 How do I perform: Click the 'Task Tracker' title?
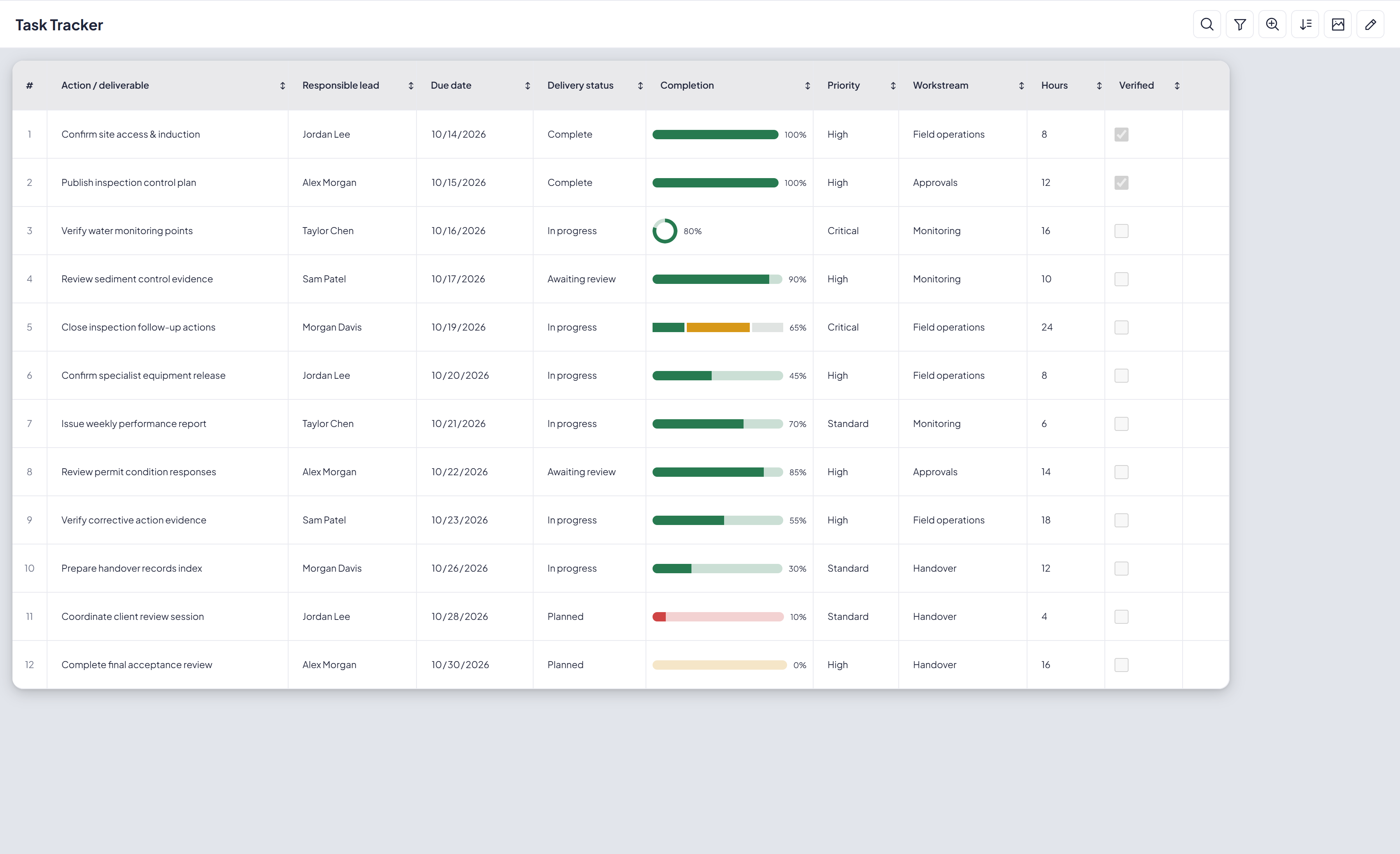(59, 25)
